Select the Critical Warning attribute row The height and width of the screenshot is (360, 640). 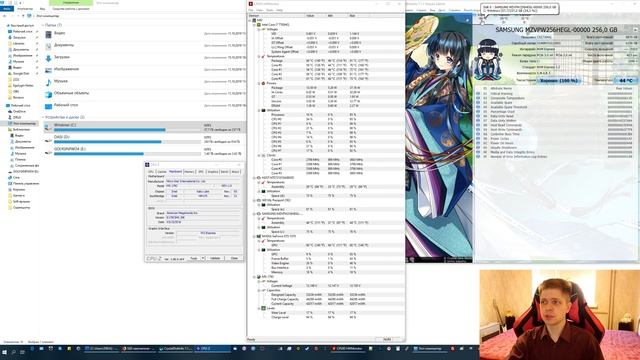555,93
